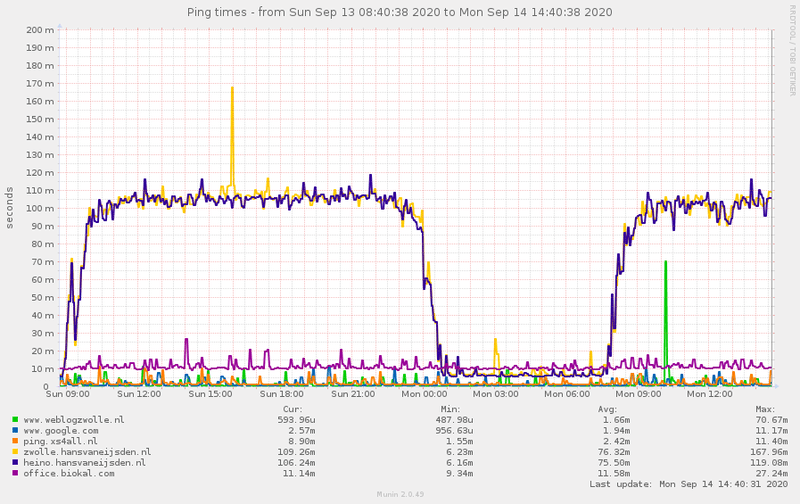Click the 167.96m maximum value
Image resolution: width=800 pixels, height=504 pixels.
click(769, 452)
